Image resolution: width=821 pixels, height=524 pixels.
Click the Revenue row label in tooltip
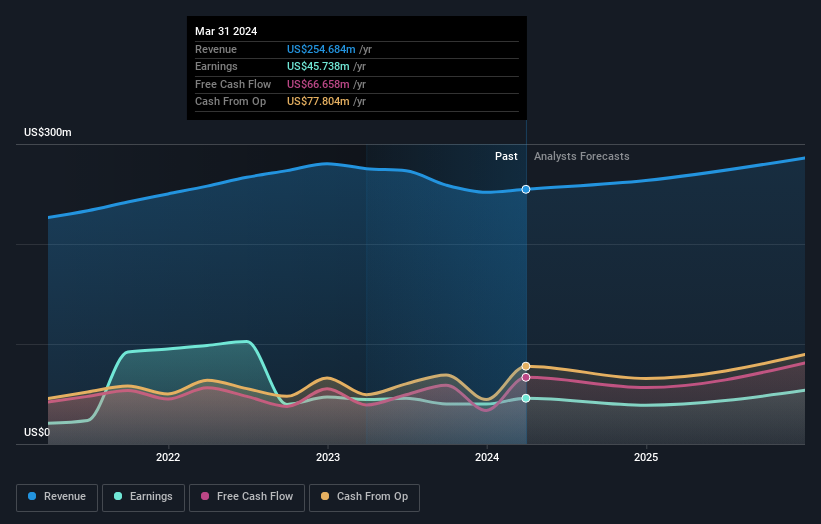pyautogui.click(x=216, y=49)
